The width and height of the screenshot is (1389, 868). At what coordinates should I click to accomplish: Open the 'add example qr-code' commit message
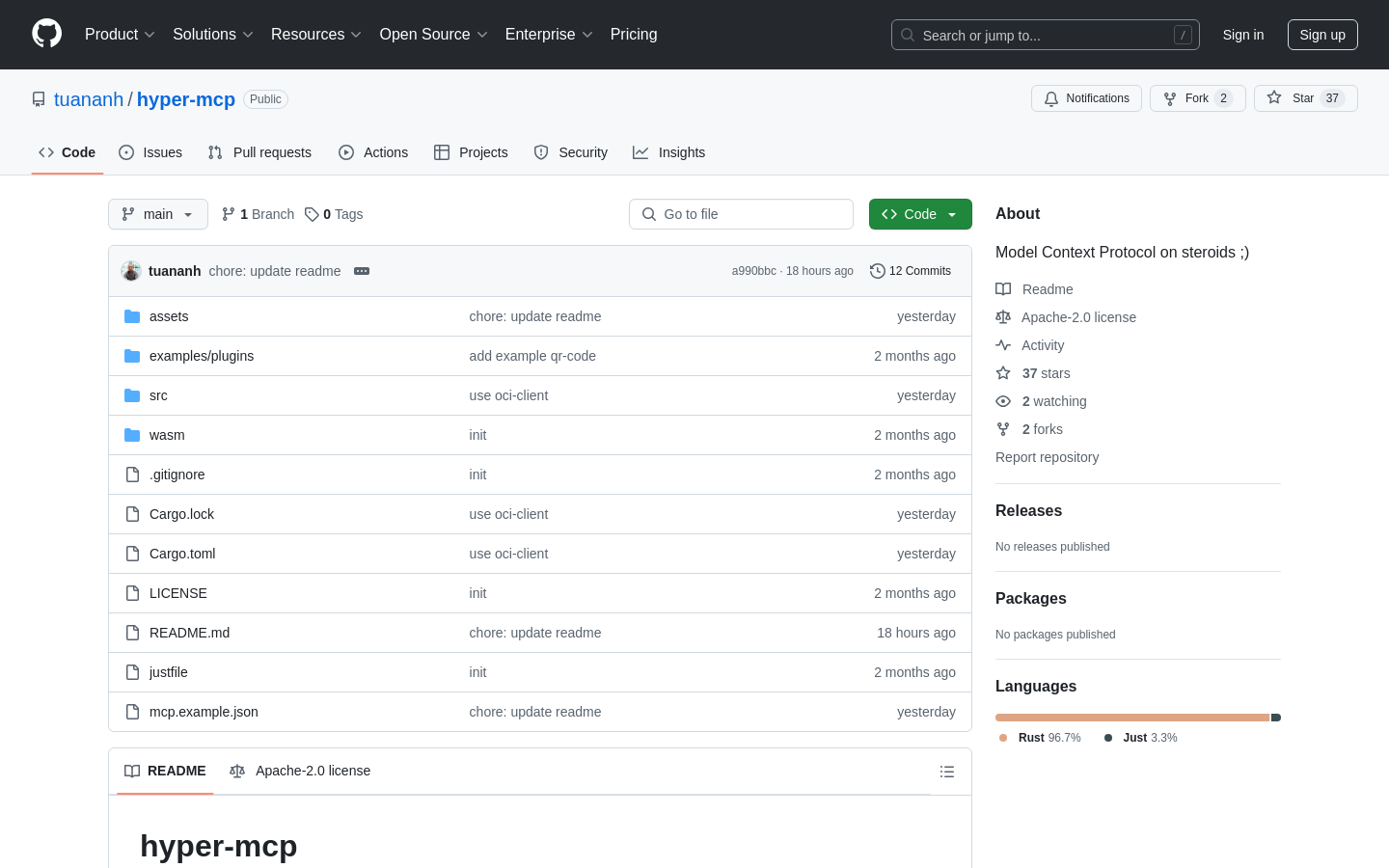(532, 356)
